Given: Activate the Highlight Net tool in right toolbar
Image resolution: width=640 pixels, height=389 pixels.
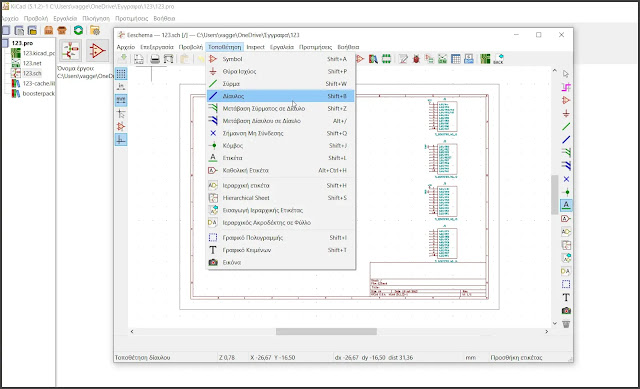Looking at the screenshot, I should pos(566,87).
